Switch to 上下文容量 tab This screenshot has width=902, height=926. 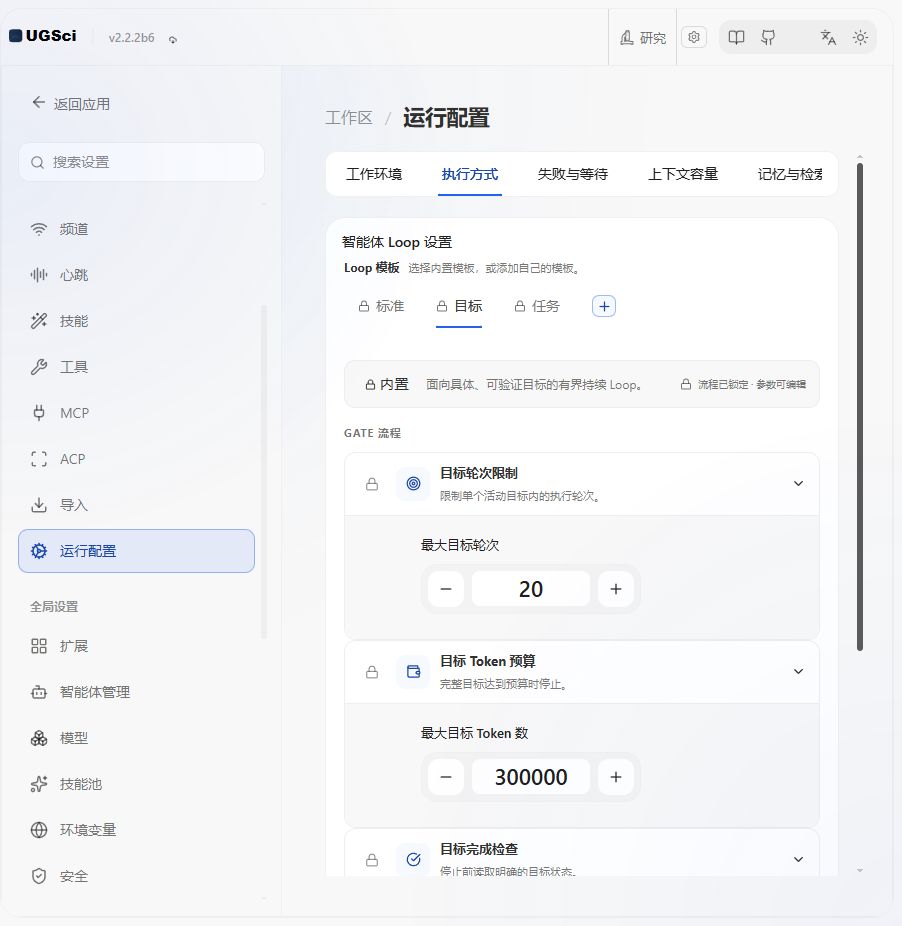coord(683,174)
